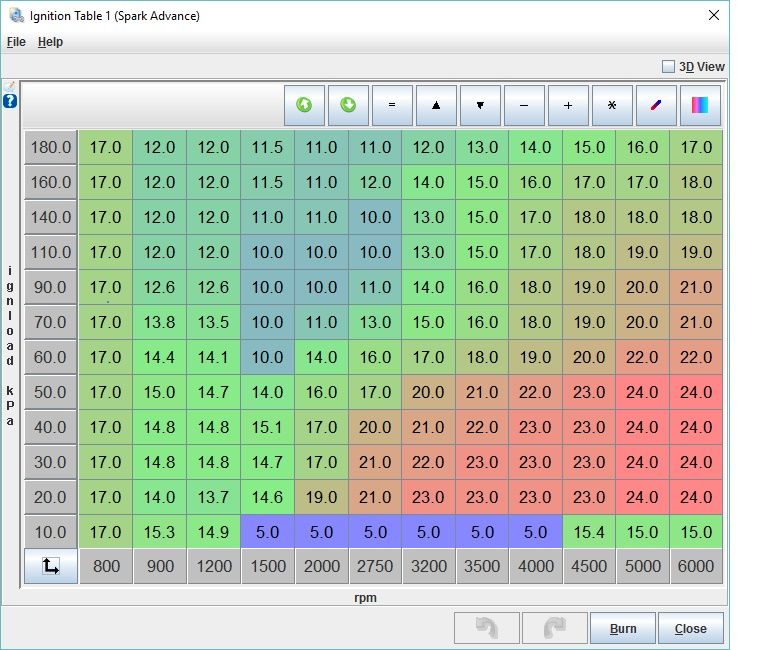Open the color gradient settings icon

700,105
